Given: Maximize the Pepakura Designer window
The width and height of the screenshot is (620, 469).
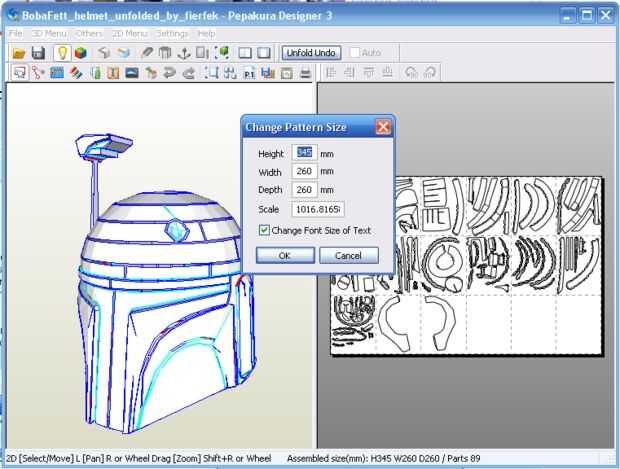Looking at the screenshot, I should point(587,16).
